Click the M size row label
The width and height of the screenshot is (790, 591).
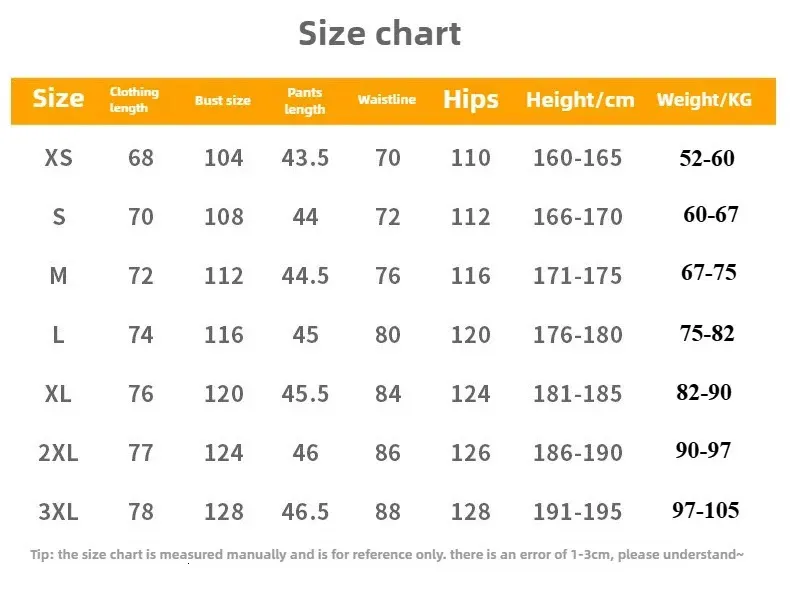click(x=58, y=275)
